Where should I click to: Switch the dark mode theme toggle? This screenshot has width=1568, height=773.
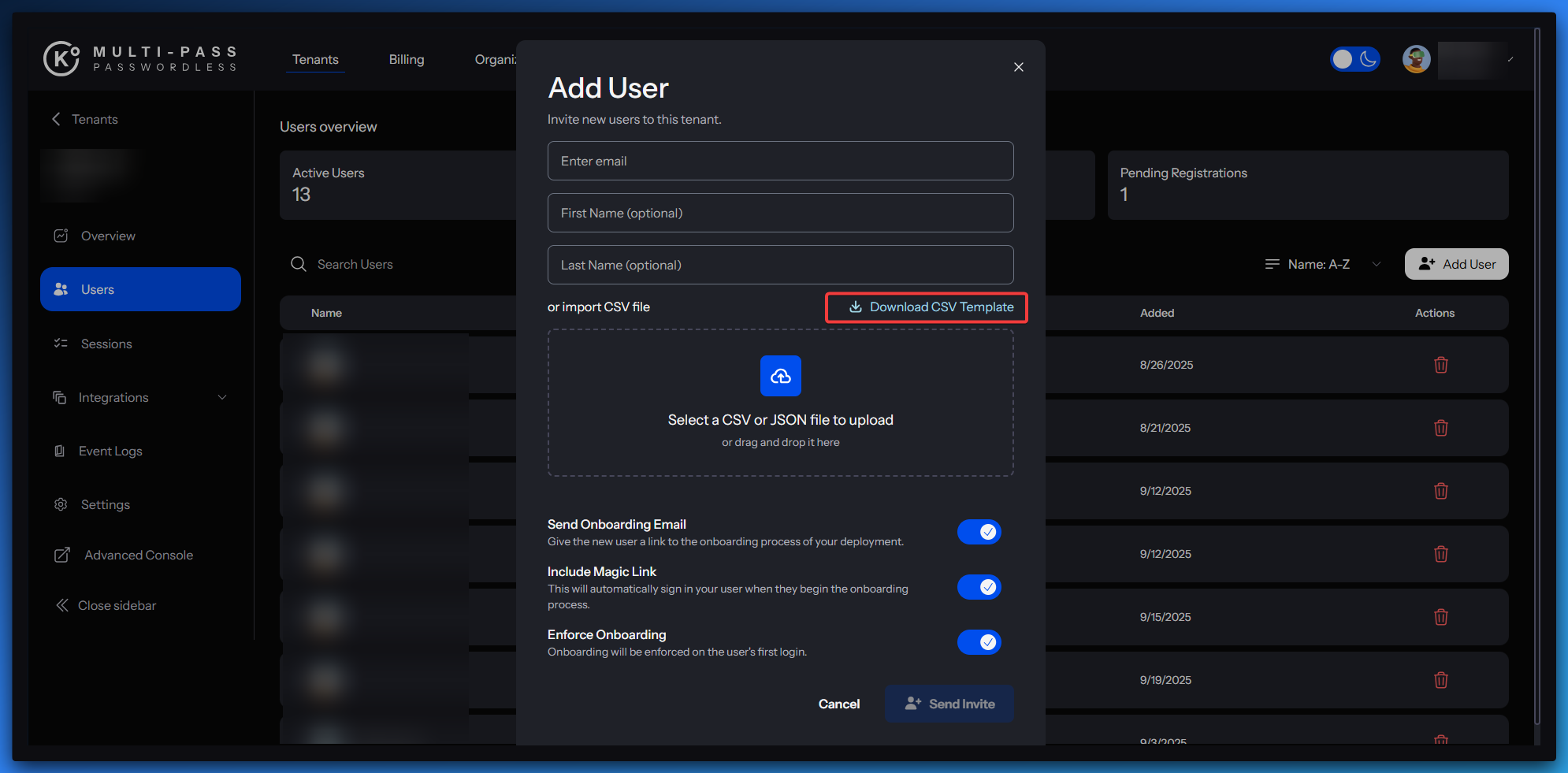pyautogui.click(x=1354, y=59)
